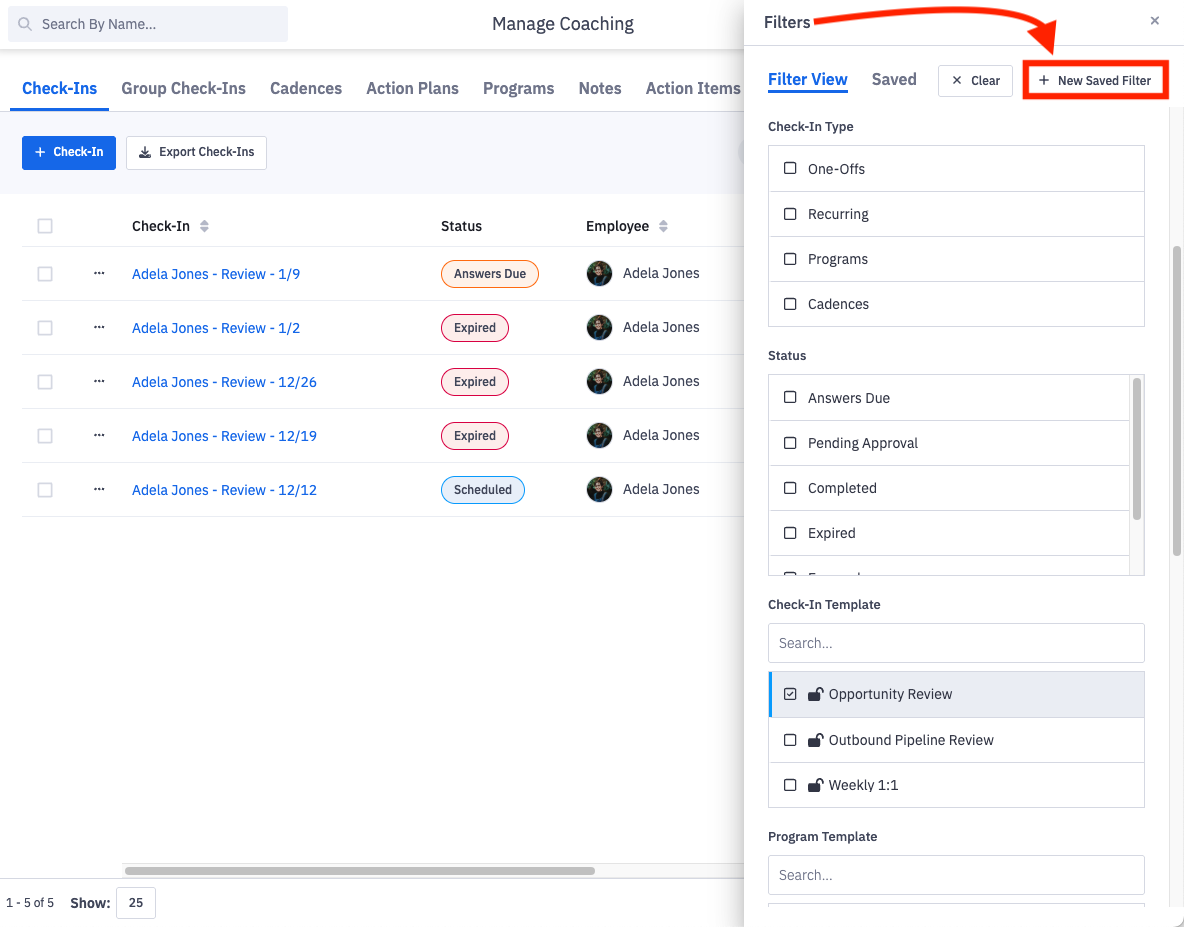Viewport: 1184px width, 927px height.
Task: Click the search magnifier icon
Action: point(25,24)
